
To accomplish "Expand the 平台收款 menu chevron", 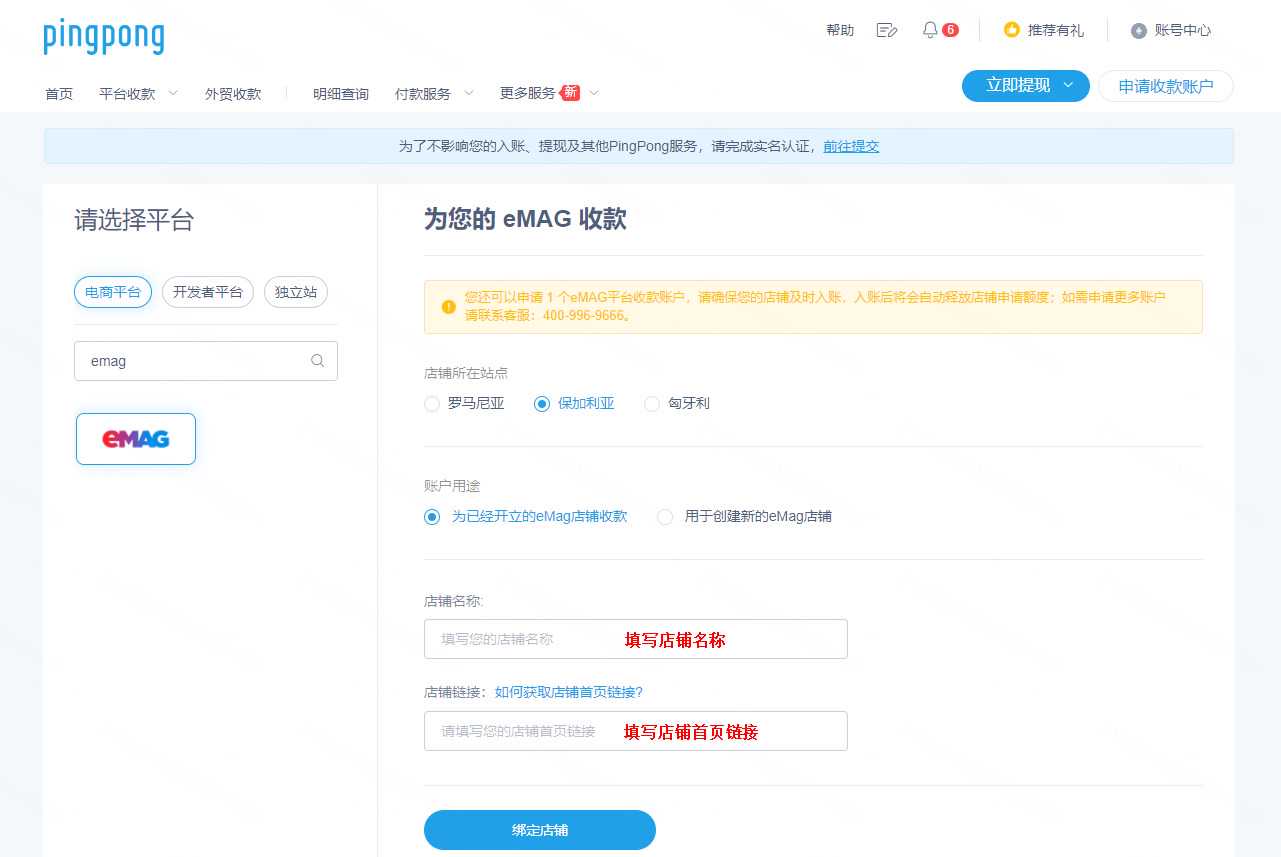I will pos(172,93).
